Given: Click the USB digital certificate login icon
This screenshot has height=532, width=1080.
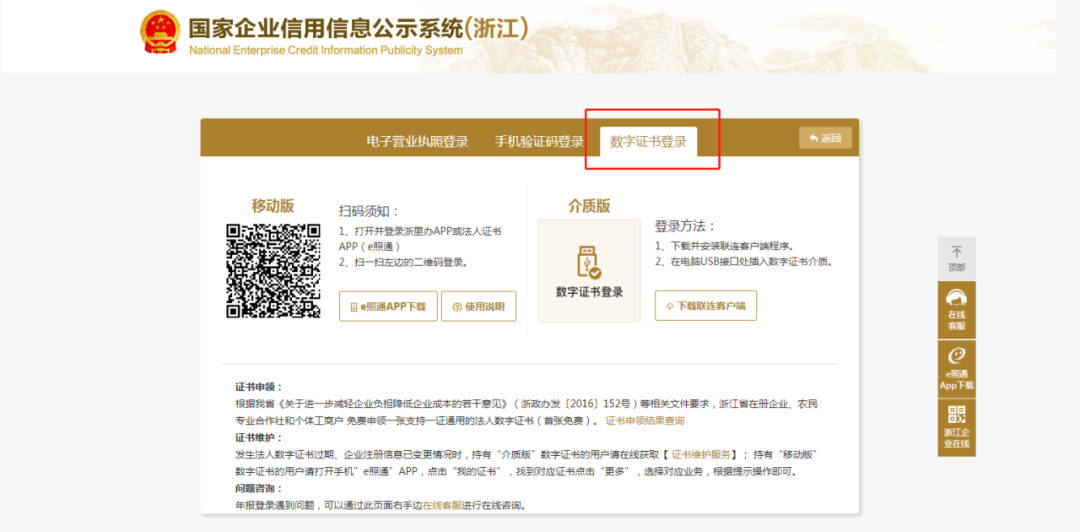Looking at the screenshot, I should pyautogui.click(x=589, y=262).
